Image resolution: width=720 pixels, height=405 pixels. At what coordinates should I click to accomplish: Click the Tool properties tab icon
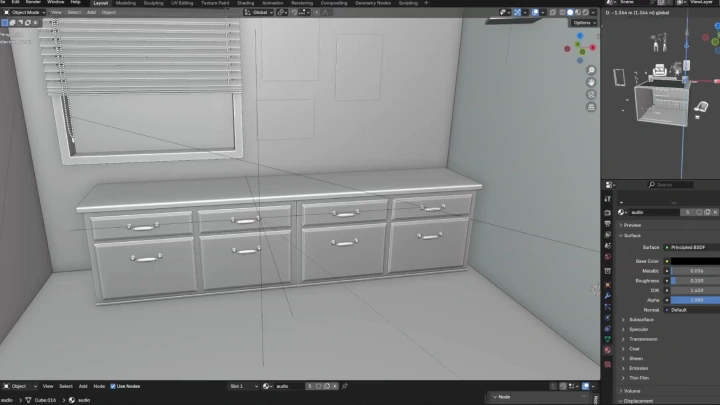607,199
